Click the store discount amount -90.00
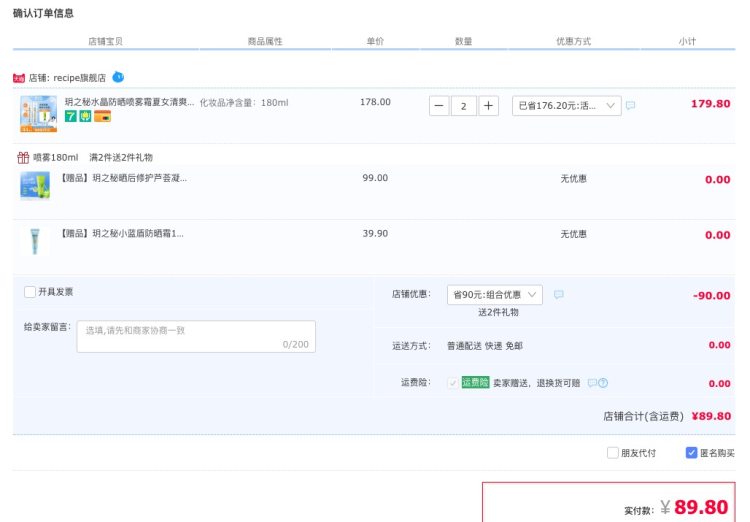Image resolution: width=750 pixels, height=522 pixels. (712, 296)
